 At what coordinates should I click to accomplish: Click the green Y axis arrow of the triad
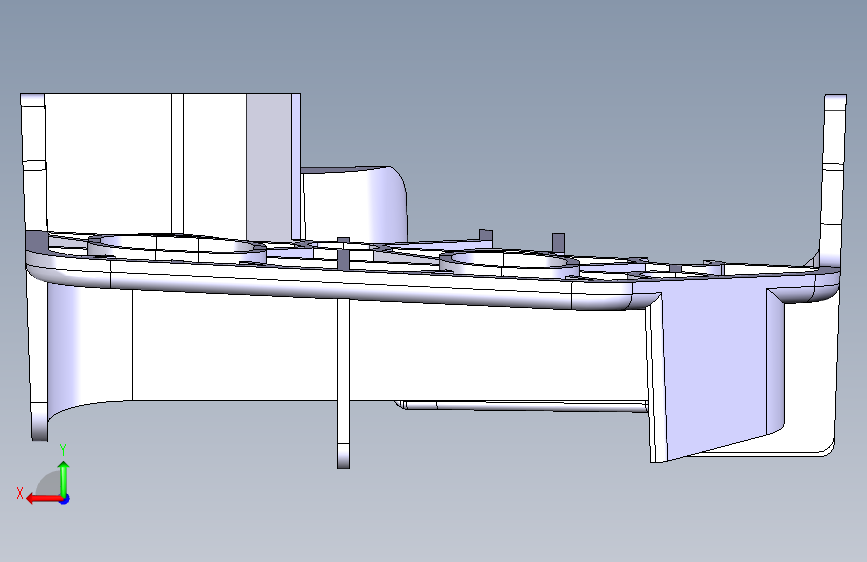coord(64,479)
